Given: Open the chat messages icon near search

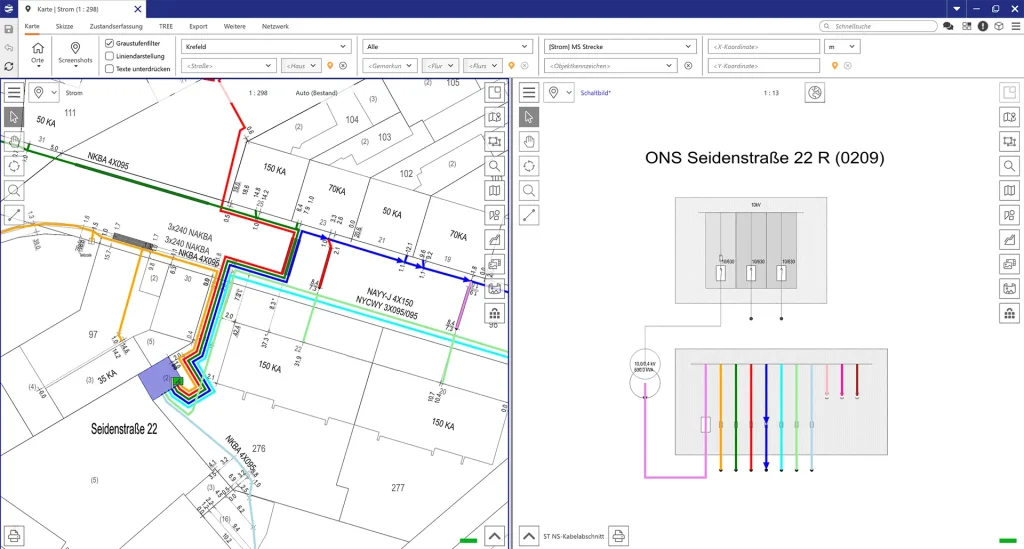Looking at the screenshot, I should [x=948, y=26].
